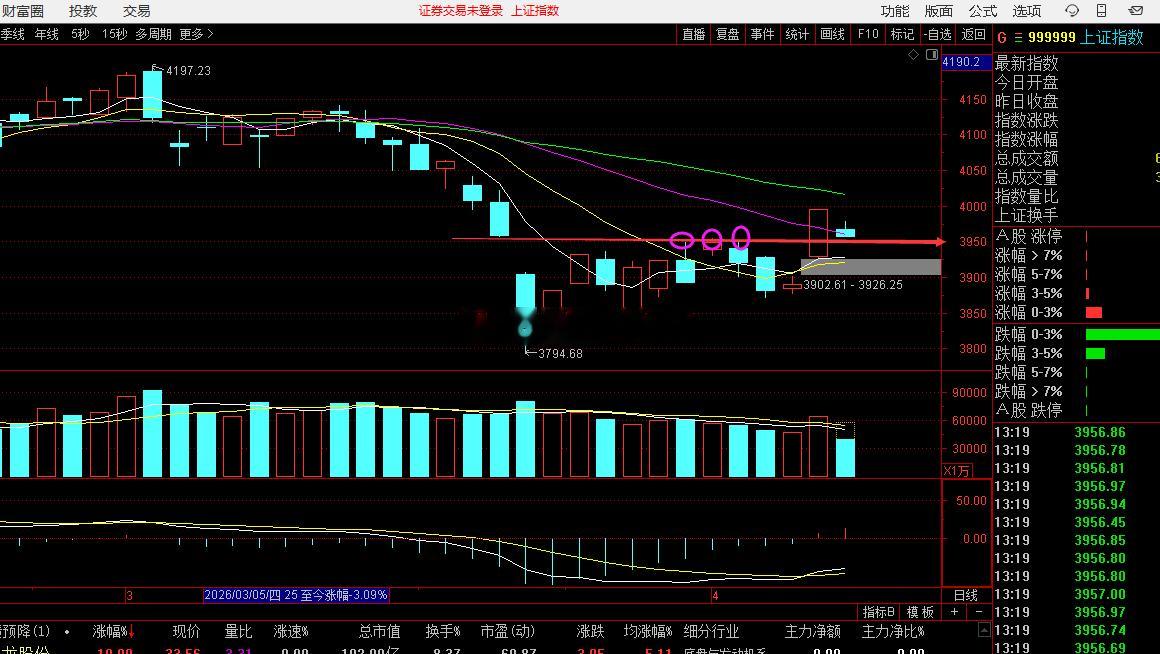Sort list by 量比 column
This screenshot has width=1160, height=654.
[238, 632]
